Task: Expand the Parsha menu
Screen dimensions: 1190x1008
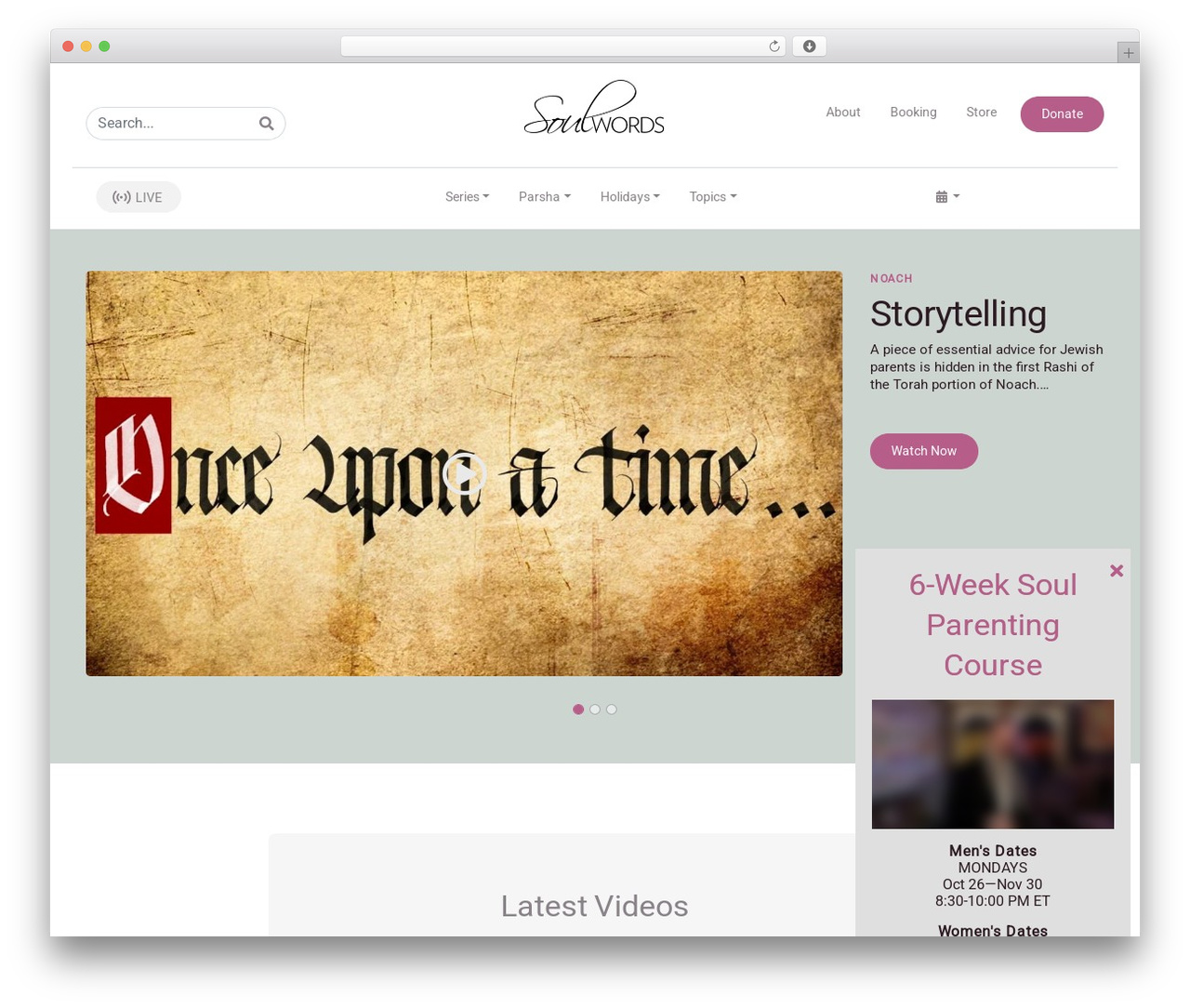Action: pos(545,197)
